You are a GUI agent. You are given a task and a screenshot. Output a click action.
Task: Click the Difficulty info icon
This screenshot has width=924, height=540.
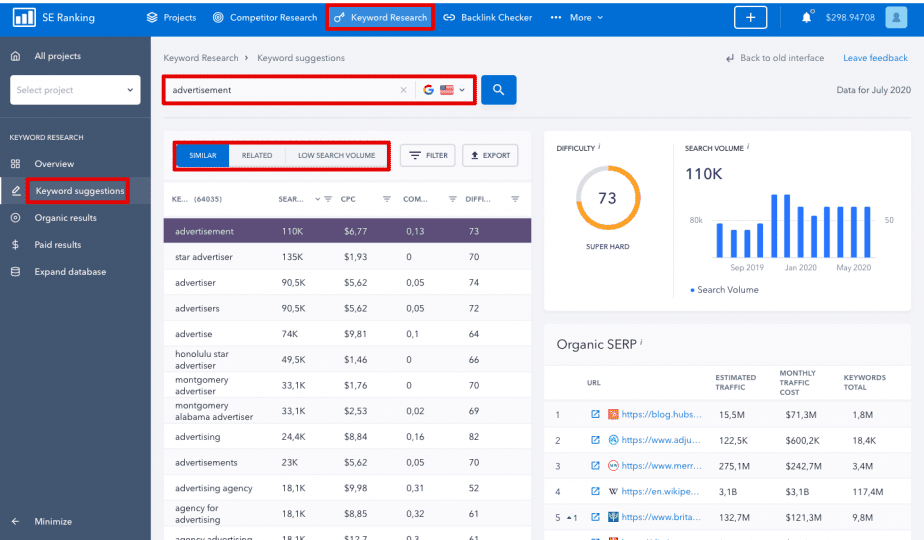599,146
